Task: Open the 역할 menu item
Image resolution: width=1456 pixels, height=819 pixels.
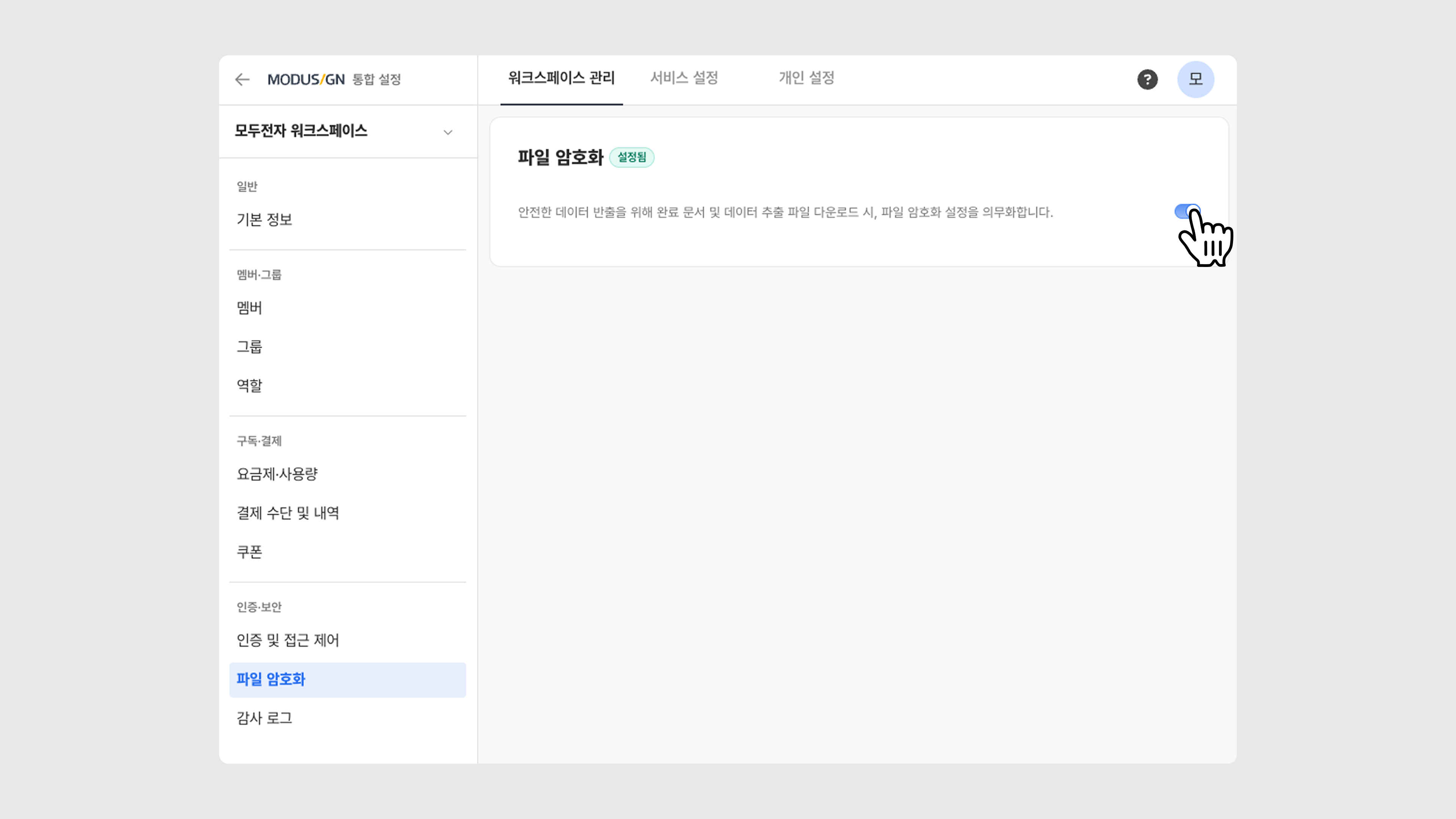Action: click(x=249, y=386)
